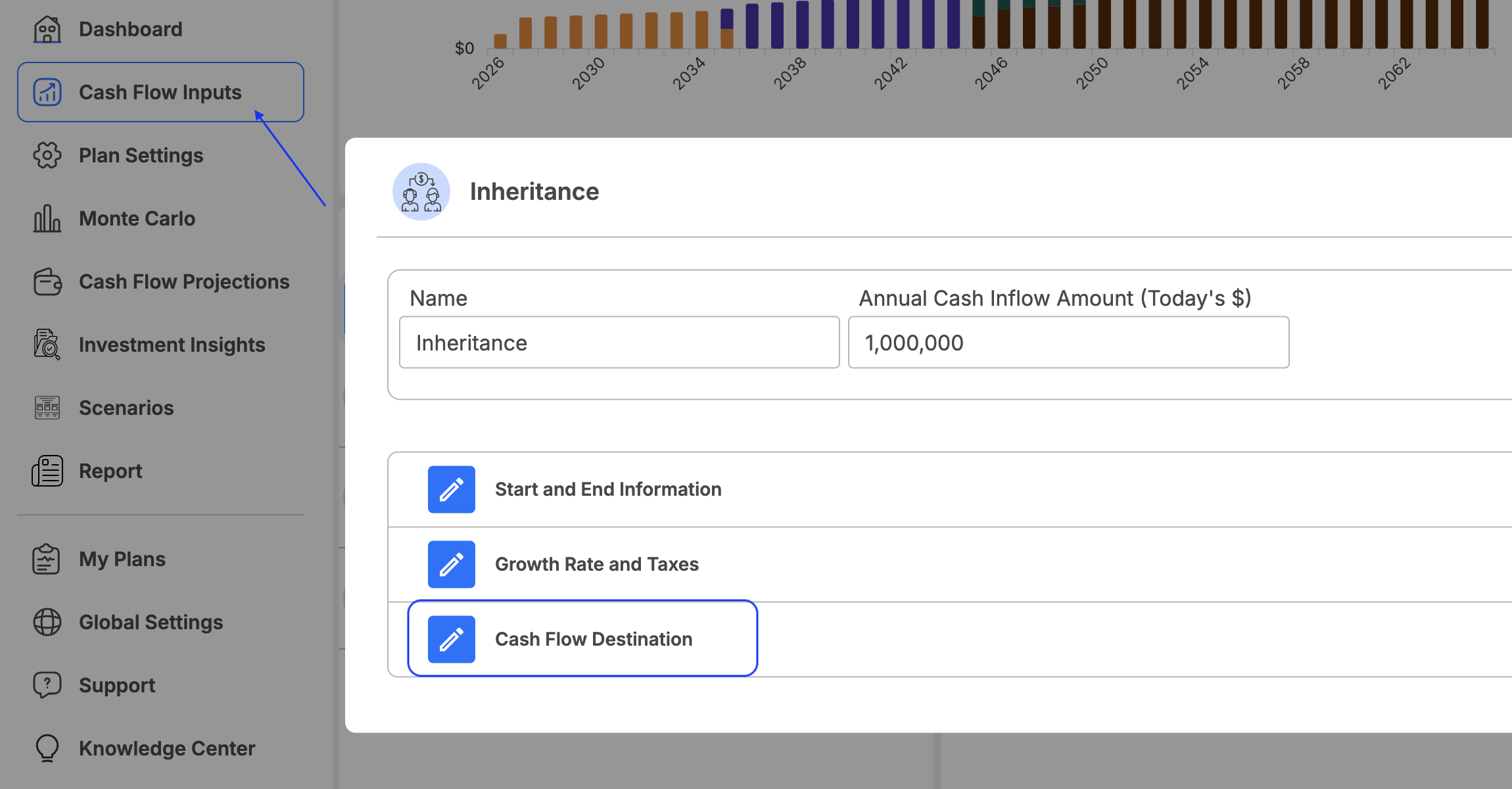Click the Investment Insights magnifier icon
The image size is (1512, 789).
pos(47,345)
